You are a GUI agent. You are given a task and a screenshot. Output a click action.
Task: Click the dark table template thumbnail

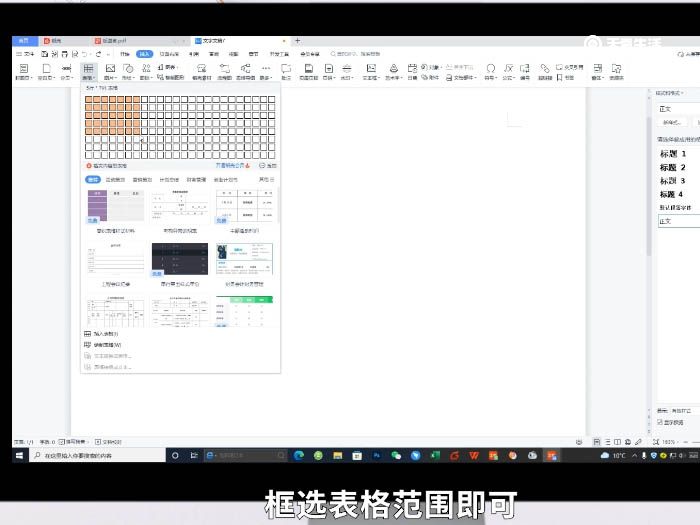[x=180, y=259]
